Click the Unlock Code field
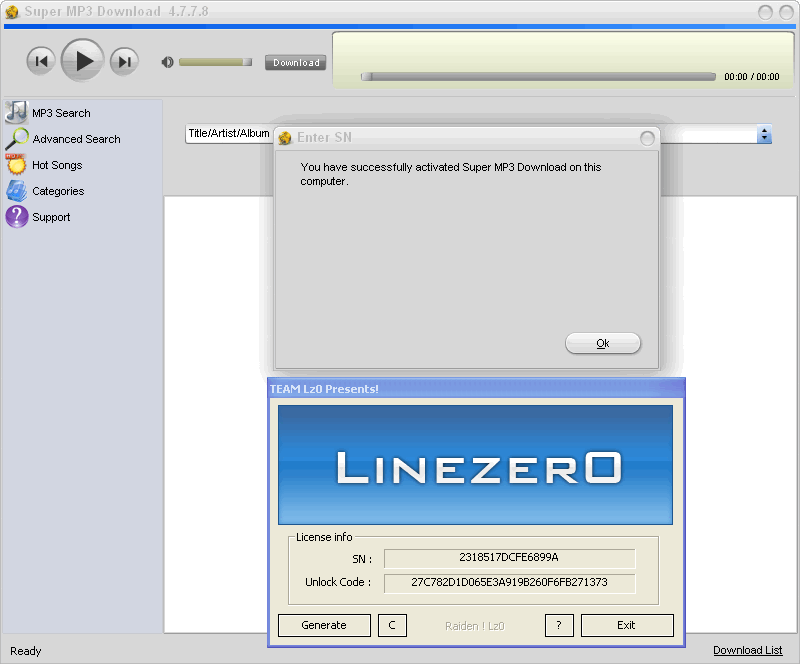 [509, 583]
